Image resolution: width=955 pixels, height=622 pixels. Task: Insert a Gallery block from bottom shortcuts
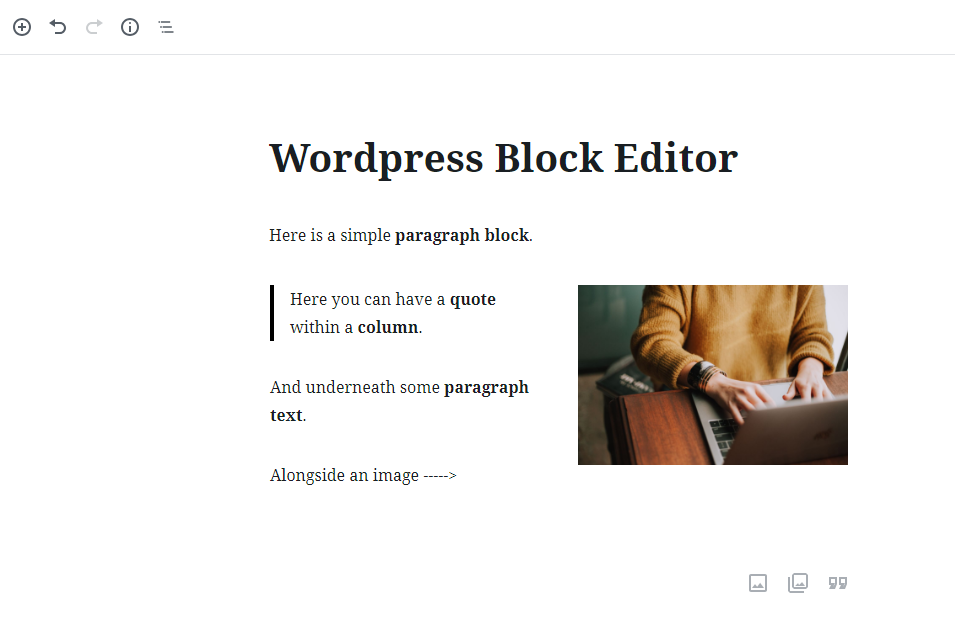click(798, 583)
